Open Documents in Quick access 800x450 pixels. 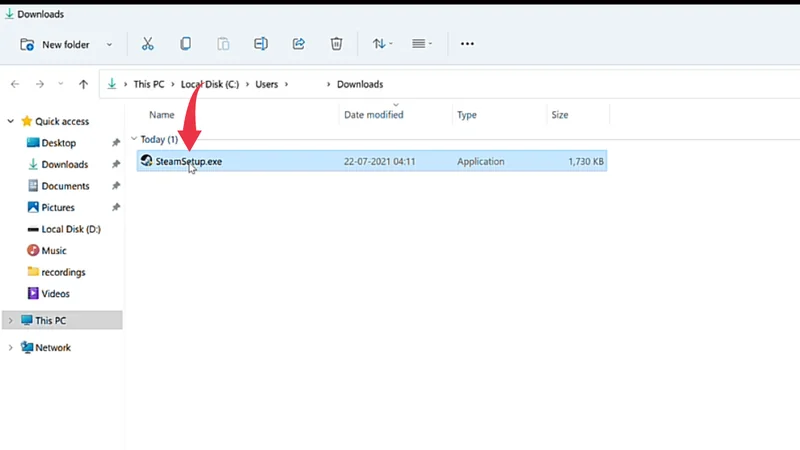65,186
